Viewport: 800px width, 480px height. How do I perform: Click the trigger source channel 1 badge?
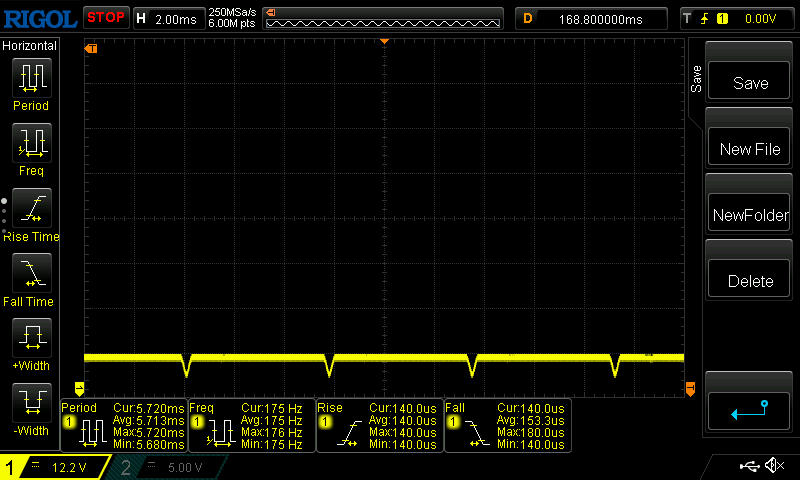click(x=722, y=19)
